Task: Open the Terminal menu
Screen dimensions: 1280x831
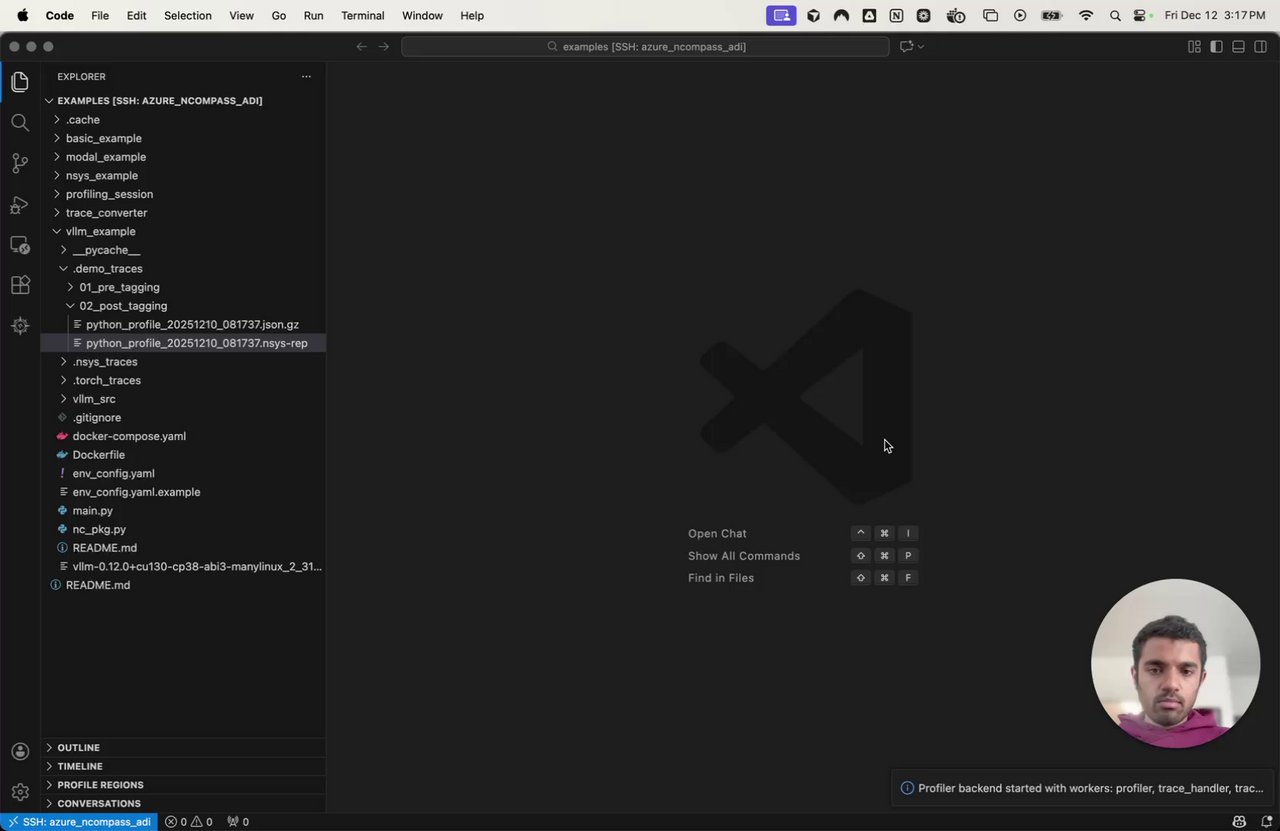Action: point(362,16)
